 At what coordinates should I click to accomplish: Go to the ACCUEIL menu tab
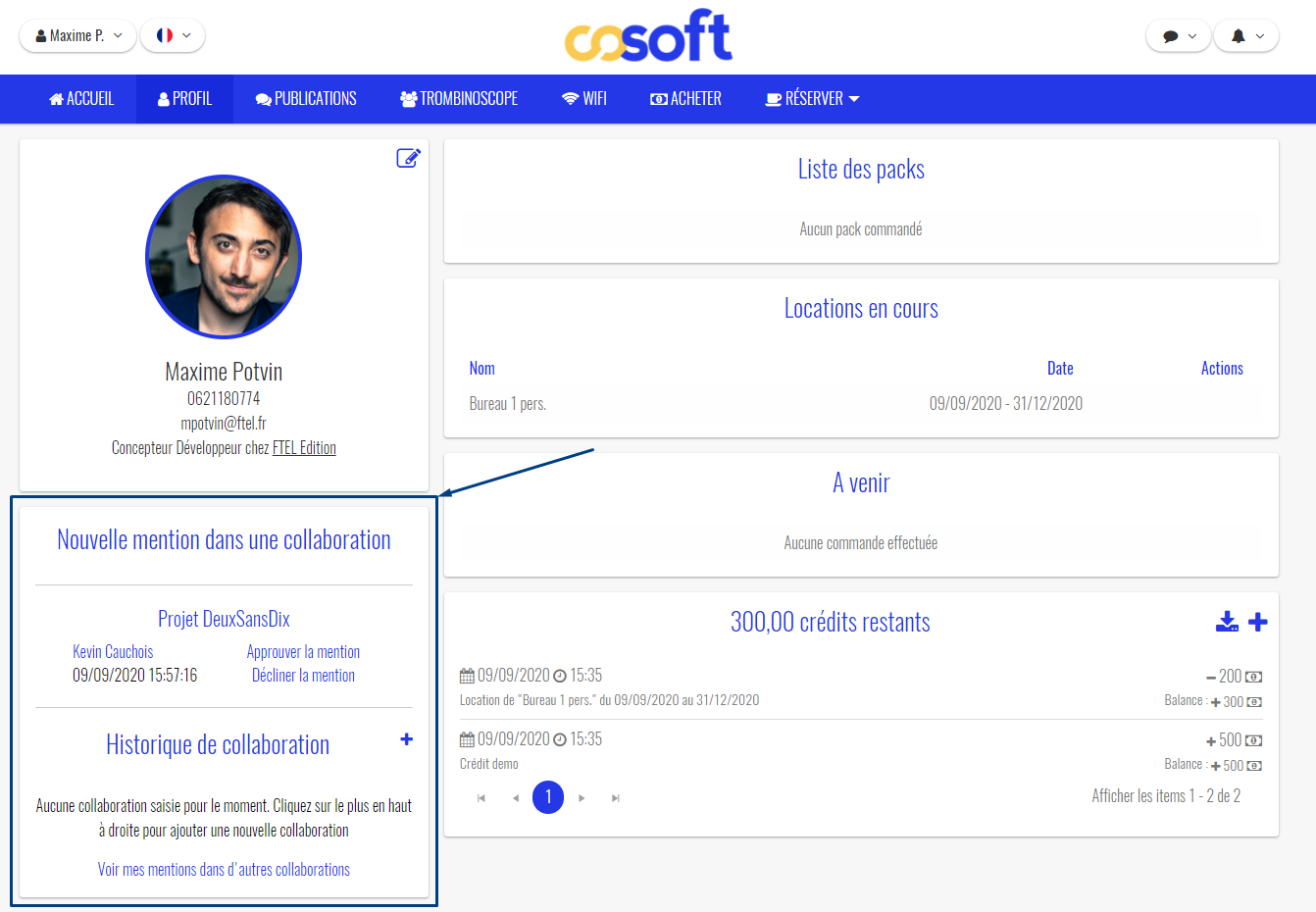point(81,99)
